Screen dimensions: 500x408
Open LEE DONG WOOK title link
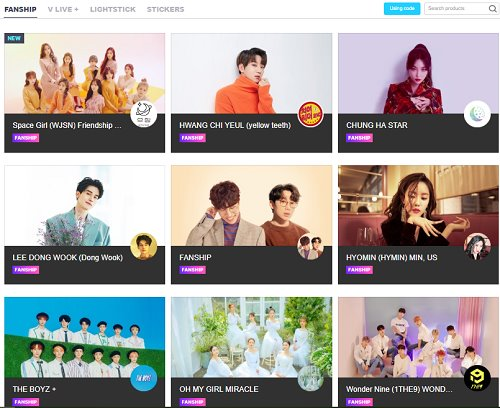pyautogui.click(x=68, y=257)
